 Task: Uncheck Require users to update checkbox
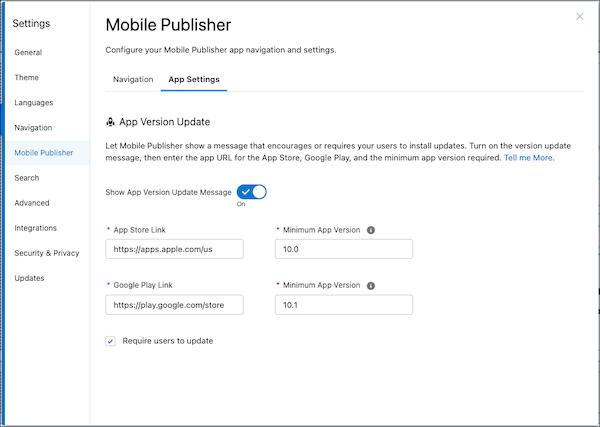point(110,341)
